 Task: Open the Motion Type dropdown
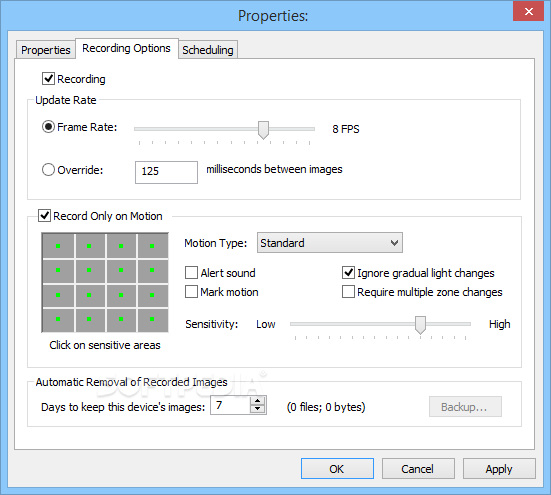pyautogui.click(x=330, y=243)
